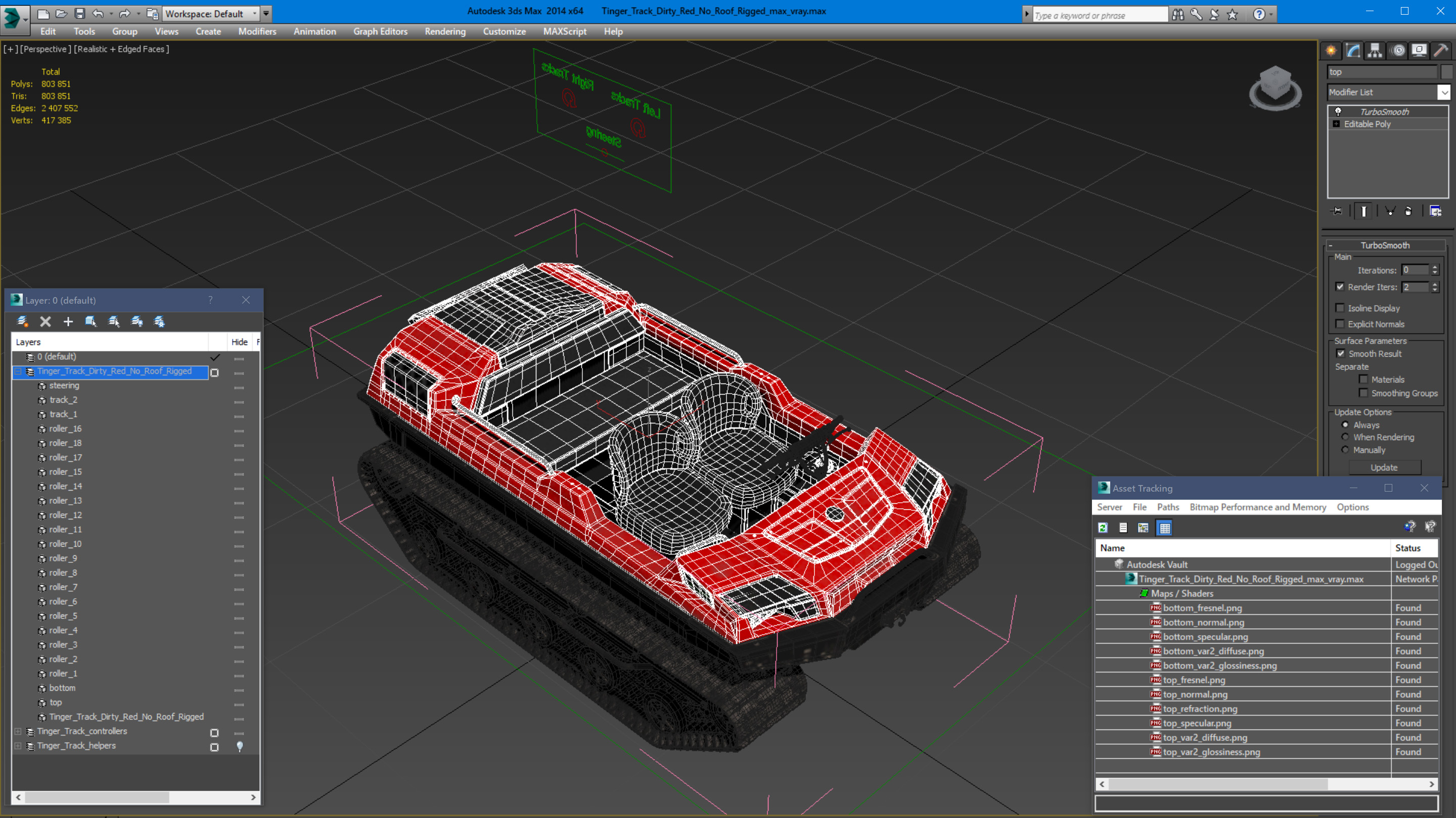
Task: Click the TurboSmooth modifier icon
Action: pyautogui.click(x=1338, y=110)
